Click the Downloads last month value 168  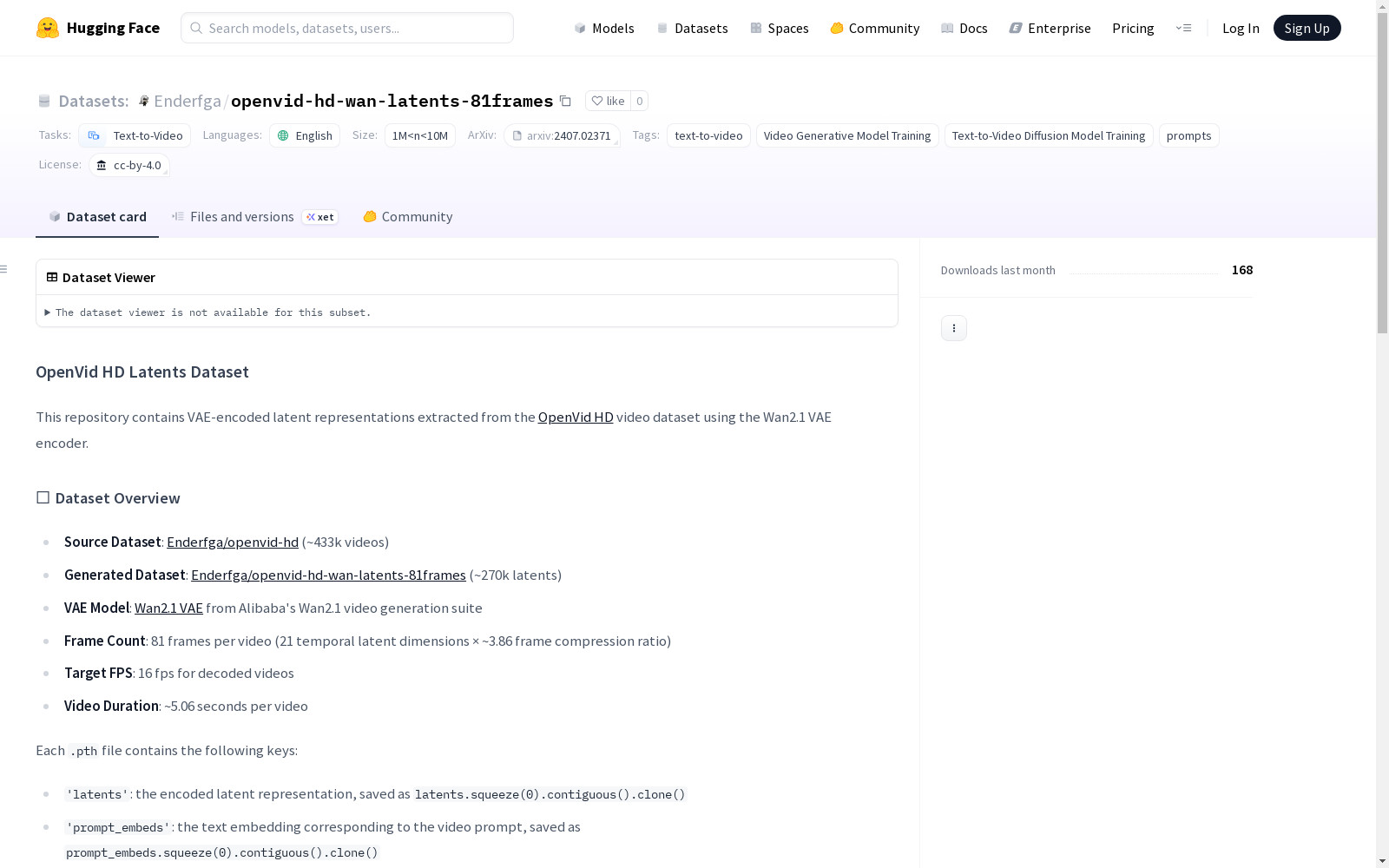(x=1242, y=270)
